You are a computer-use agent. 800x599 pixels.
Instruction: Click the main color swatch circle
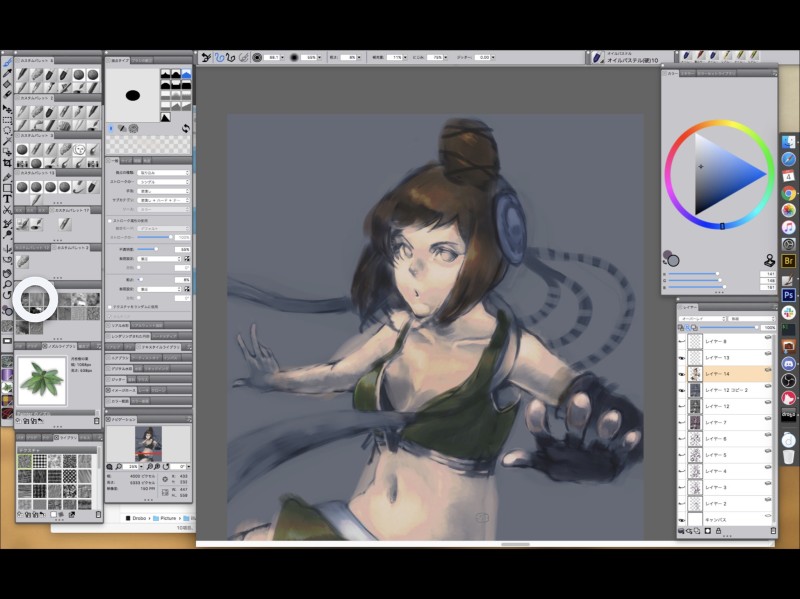[x=673, y=261]
